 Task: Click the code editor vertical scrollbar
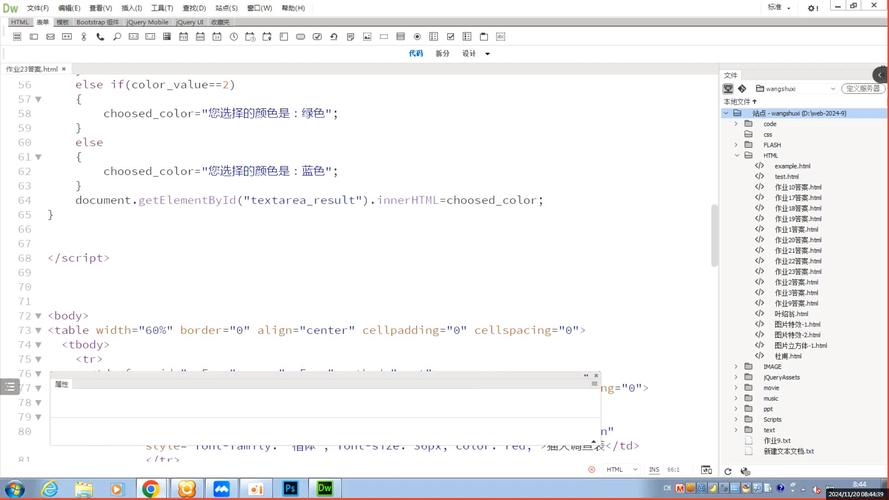714,235
